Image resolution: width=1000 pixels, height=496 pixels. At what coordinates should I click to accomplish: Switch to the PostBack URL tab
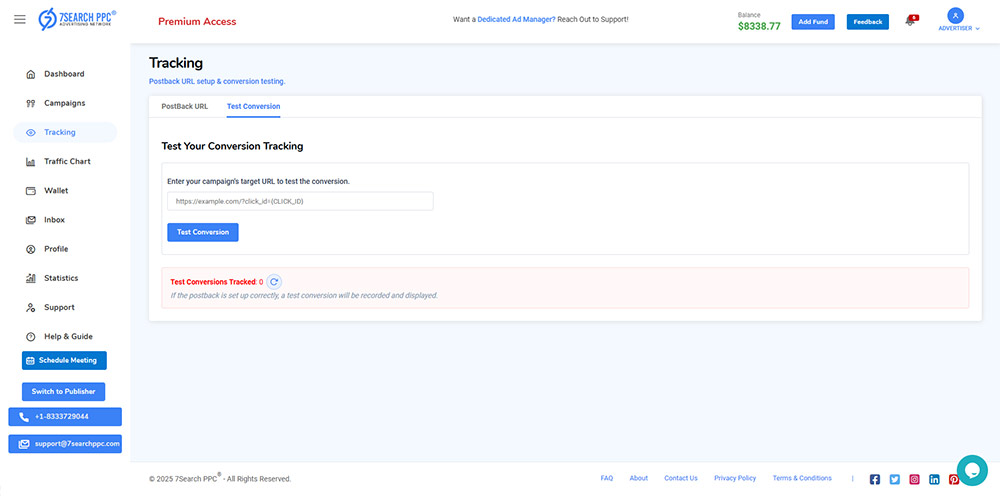(x=184, y=106)
